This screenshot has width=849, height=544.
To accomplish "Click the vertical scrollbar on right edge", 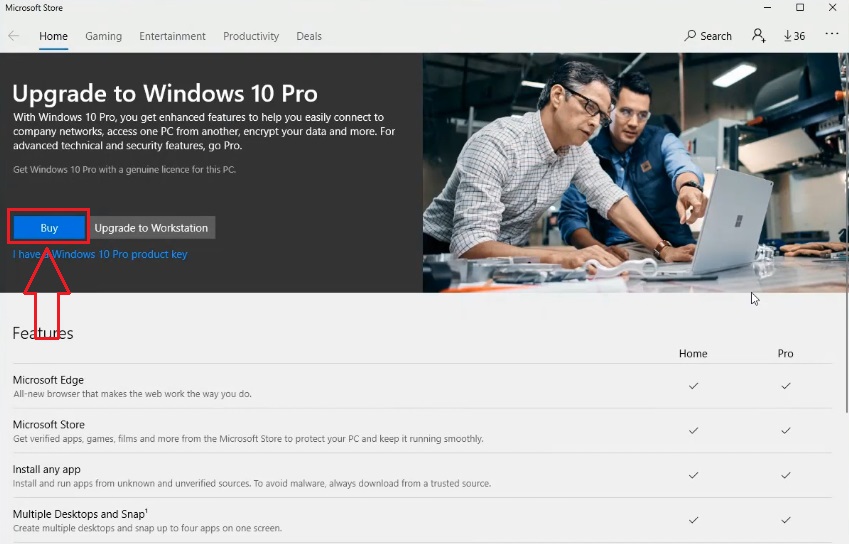I will pyautogui.click(x=846, y=233).
